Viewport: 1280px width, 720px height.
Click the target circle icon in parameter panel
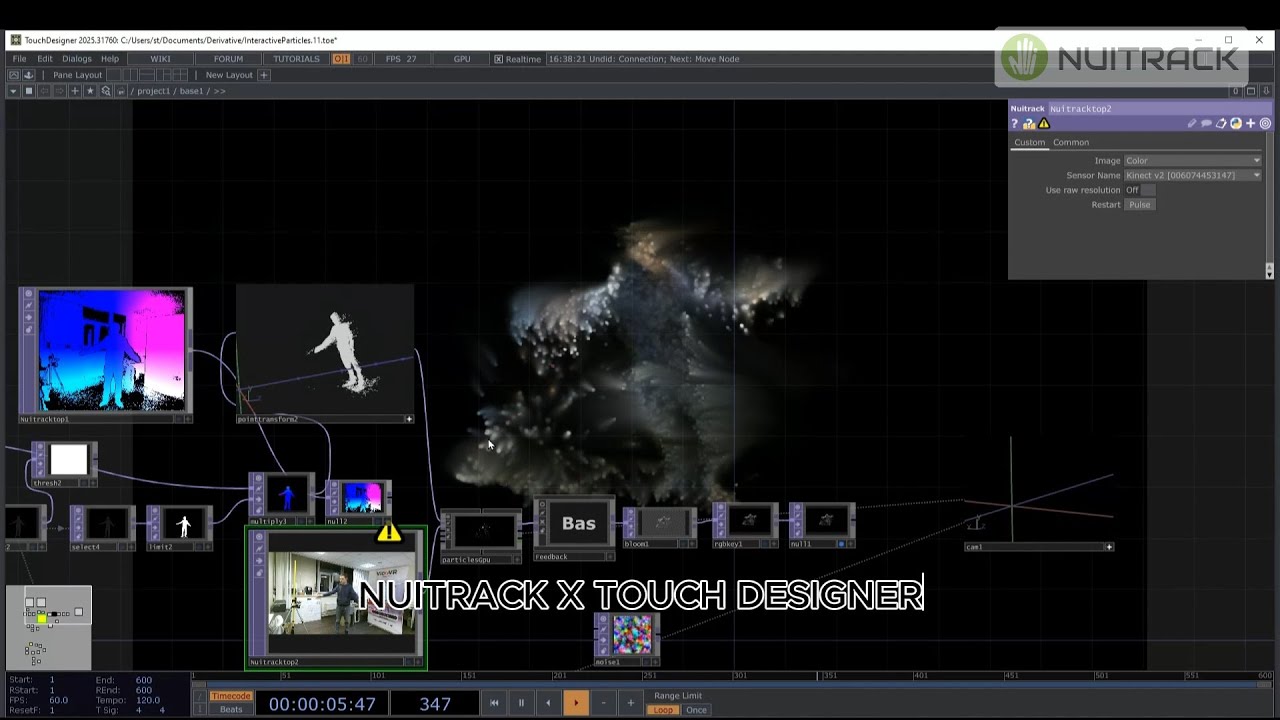tap(1265, 124)
